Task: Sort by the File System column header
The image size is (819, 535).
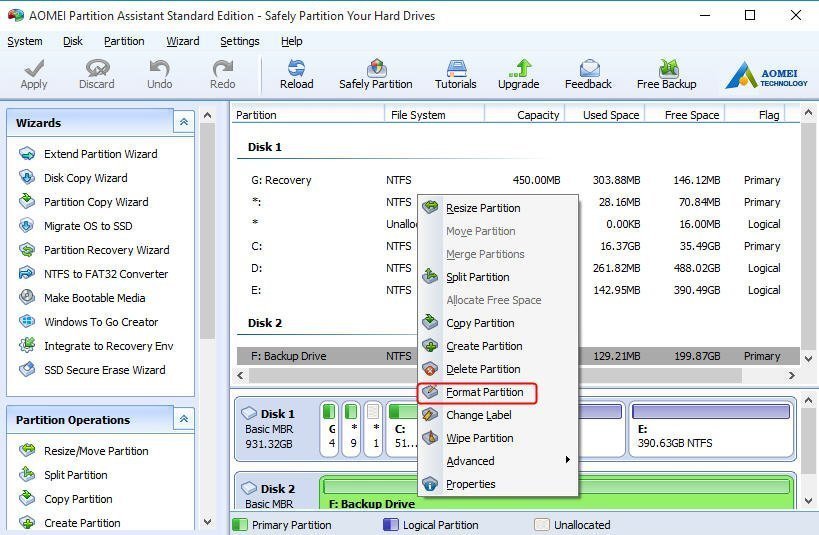Action: [435, 115]
